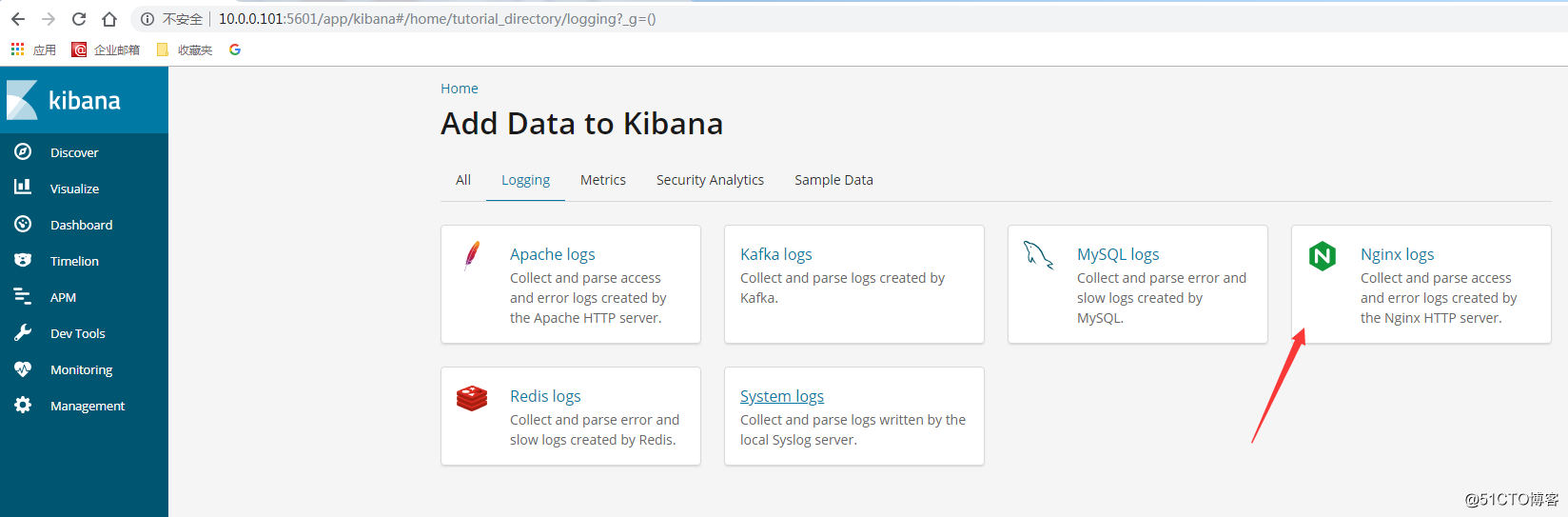Switch to the All tab
Viewport: 1568px width, 517px height.
click(x=463, y=180)
